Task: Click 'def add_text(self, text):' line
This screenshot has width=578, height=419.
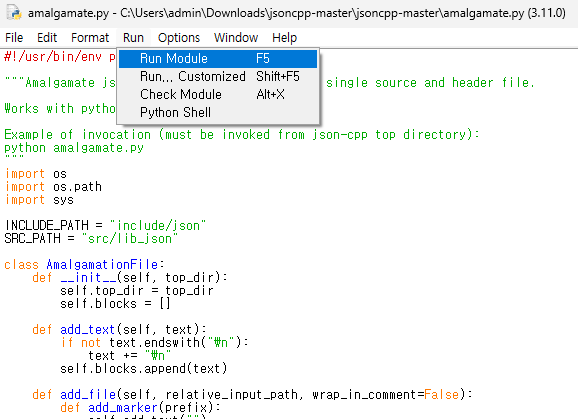Action: 119,329
